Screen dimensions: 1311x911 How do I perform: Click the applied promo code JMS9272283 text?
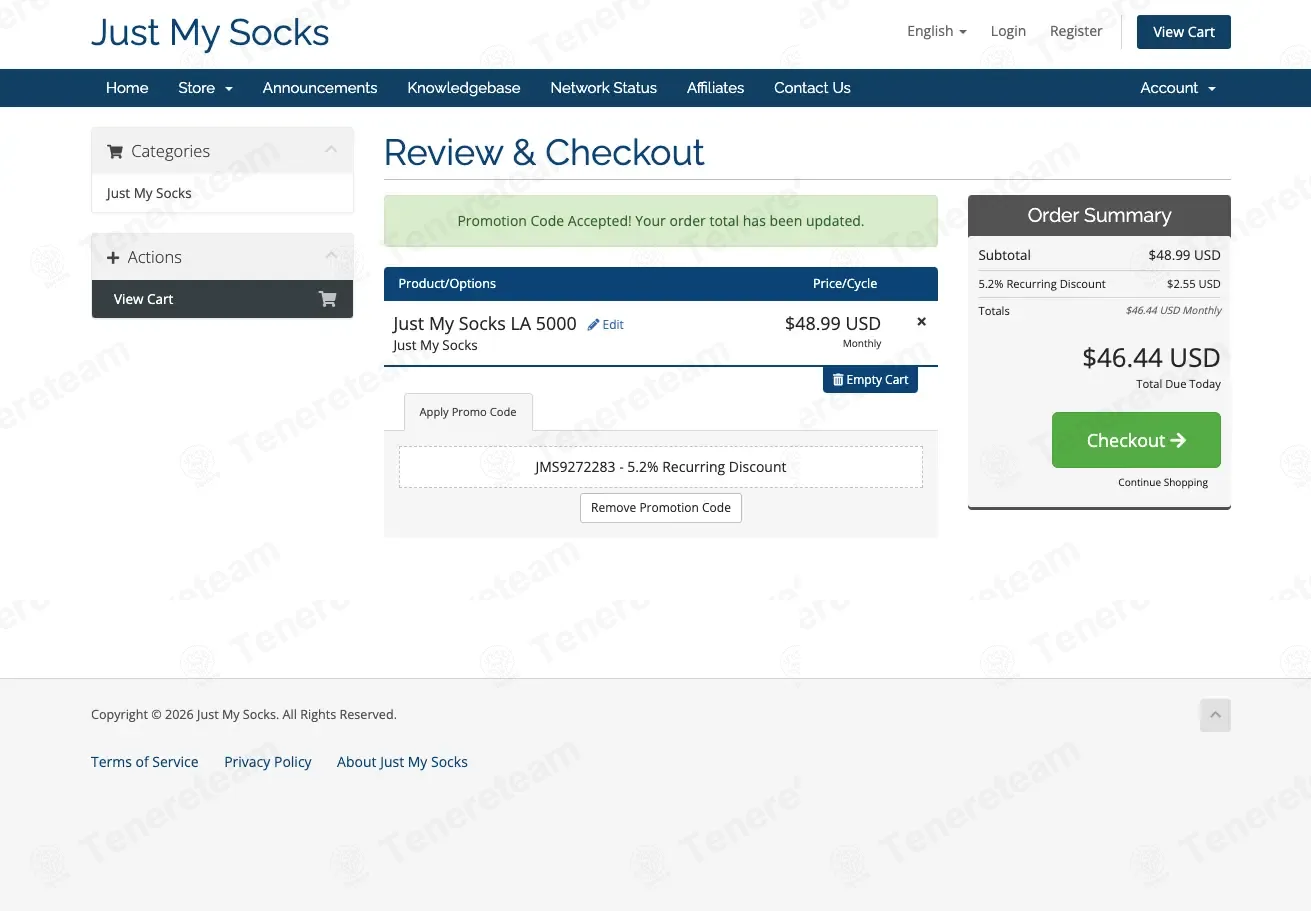click(x=660, y=467)
